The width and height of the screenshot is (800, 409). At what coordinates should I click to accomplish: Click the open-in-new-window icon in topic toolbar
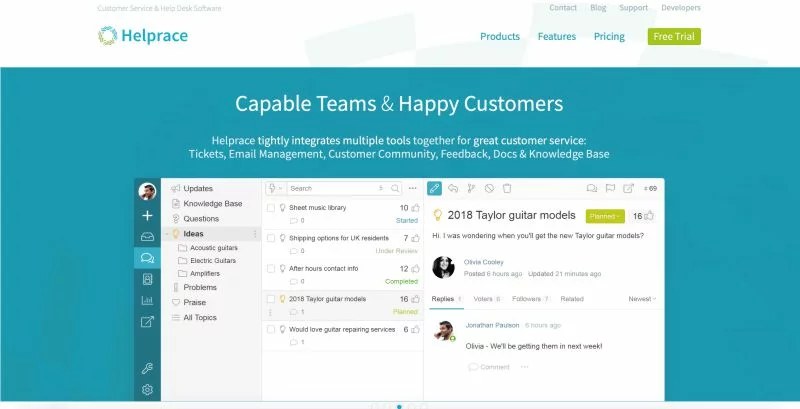pos(629,188)
